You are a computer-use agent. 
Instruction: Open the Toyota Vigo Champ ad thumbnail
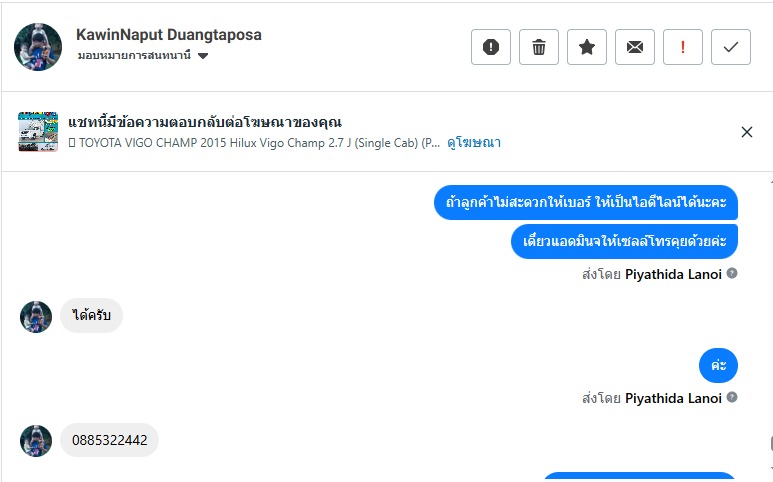[38, 132]
